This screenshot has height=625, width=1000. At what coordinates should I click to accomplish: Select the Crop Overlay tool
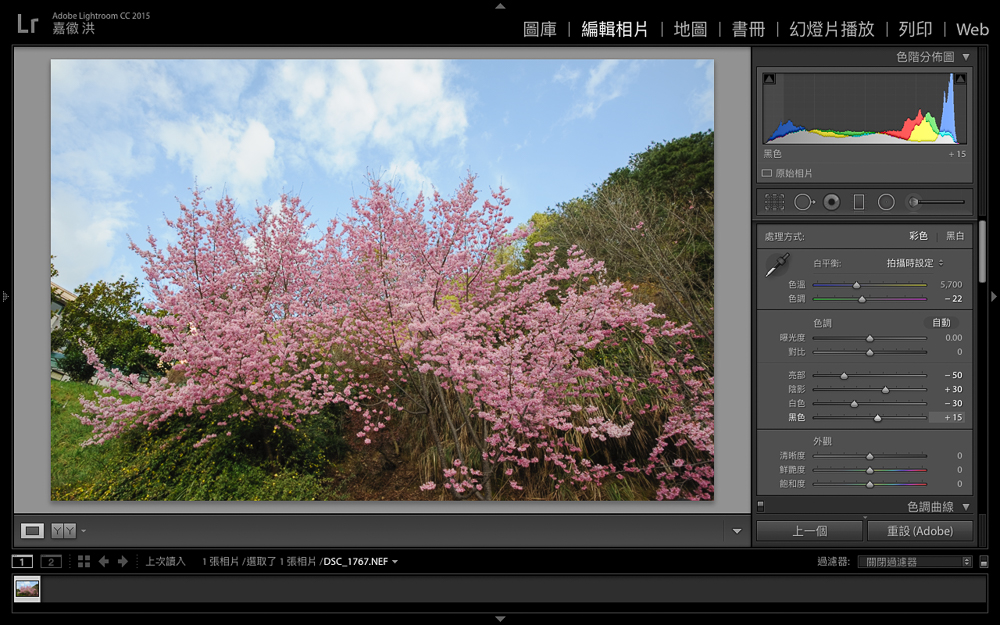774,202
